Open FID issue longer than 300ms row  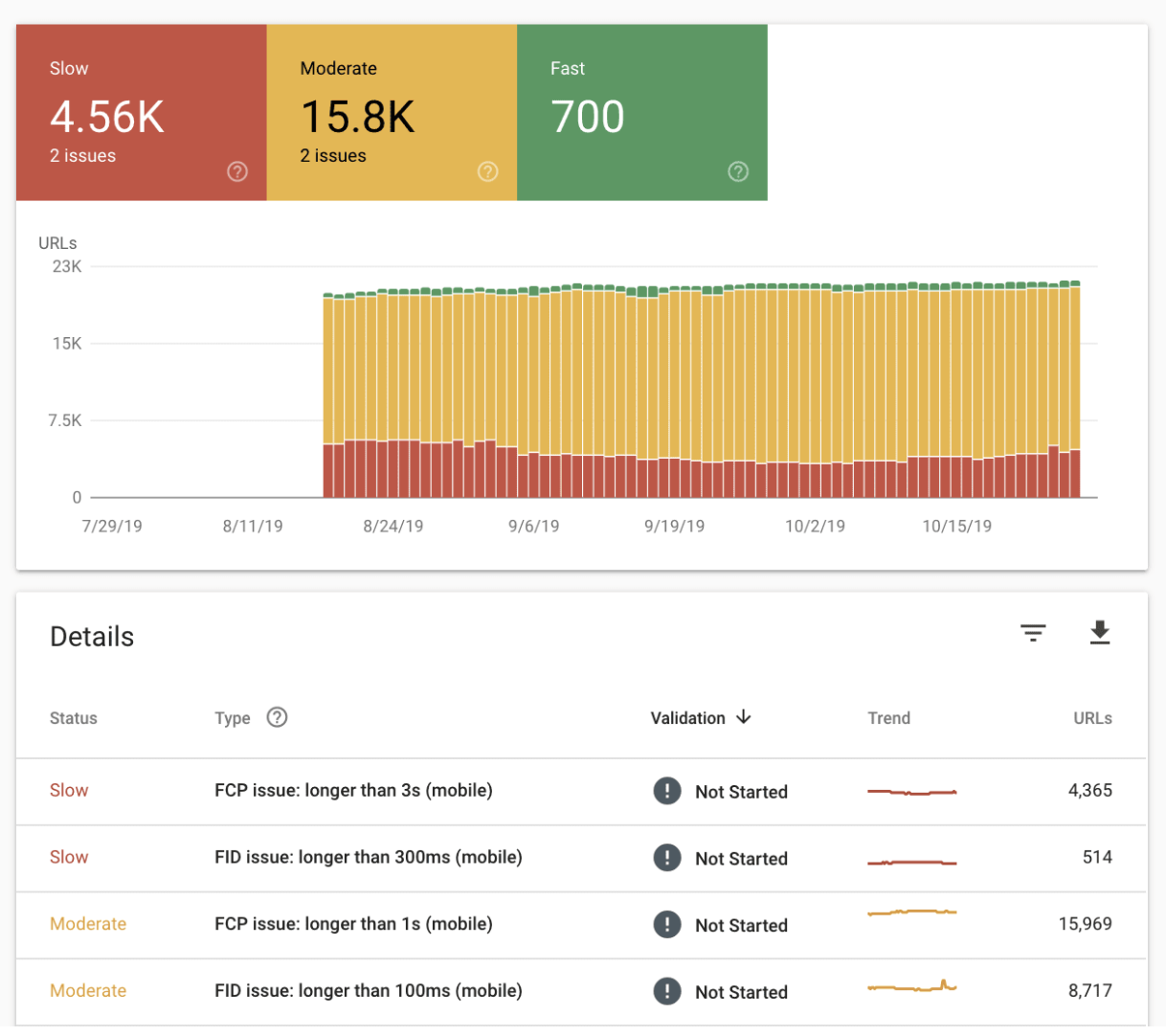pos(581,859)
